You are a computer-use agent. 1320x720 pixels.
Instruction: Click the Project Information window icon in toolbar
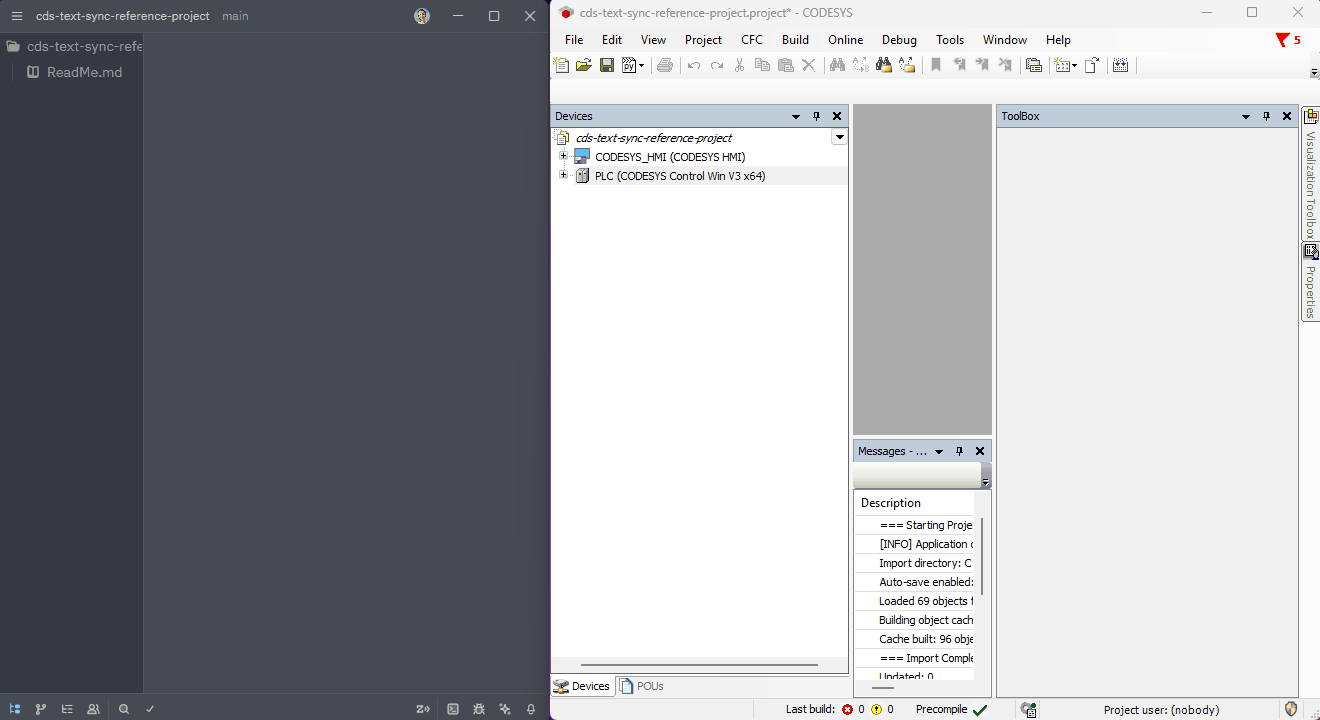1034,65
